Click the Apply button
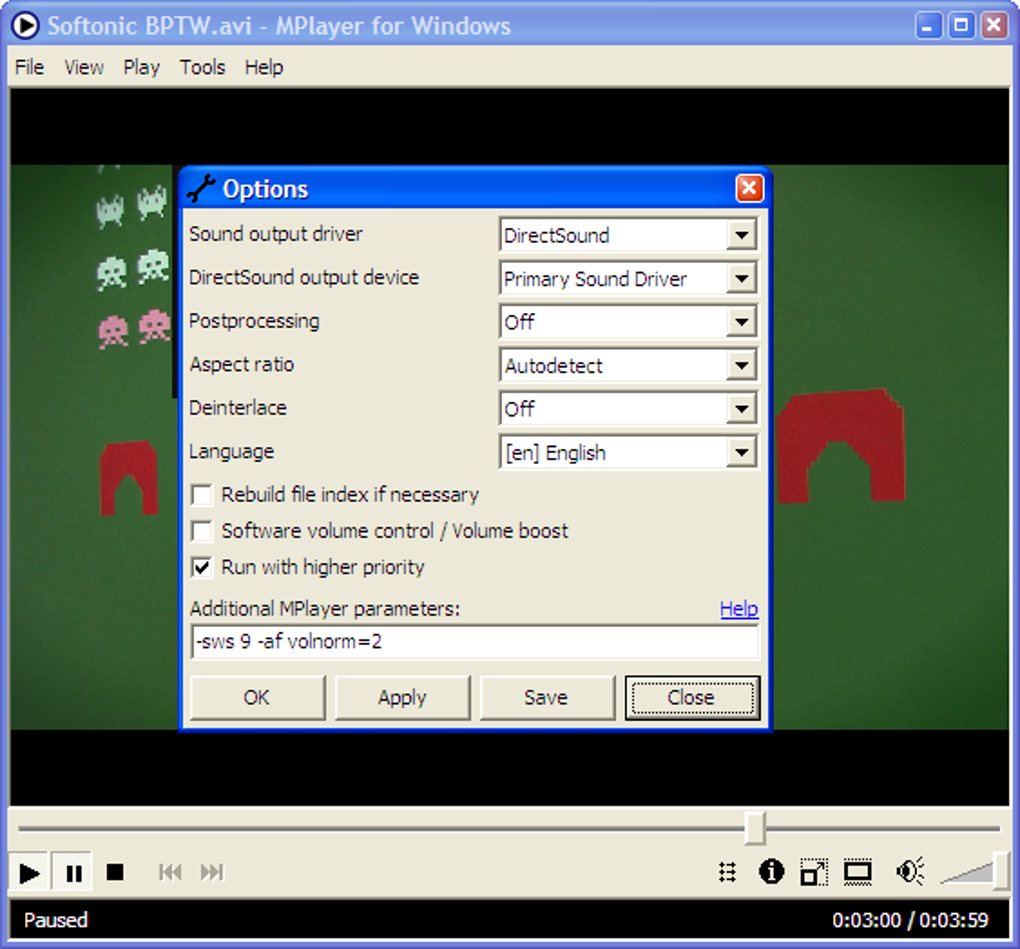1020x949 pixels. click(x=402, y=697)
